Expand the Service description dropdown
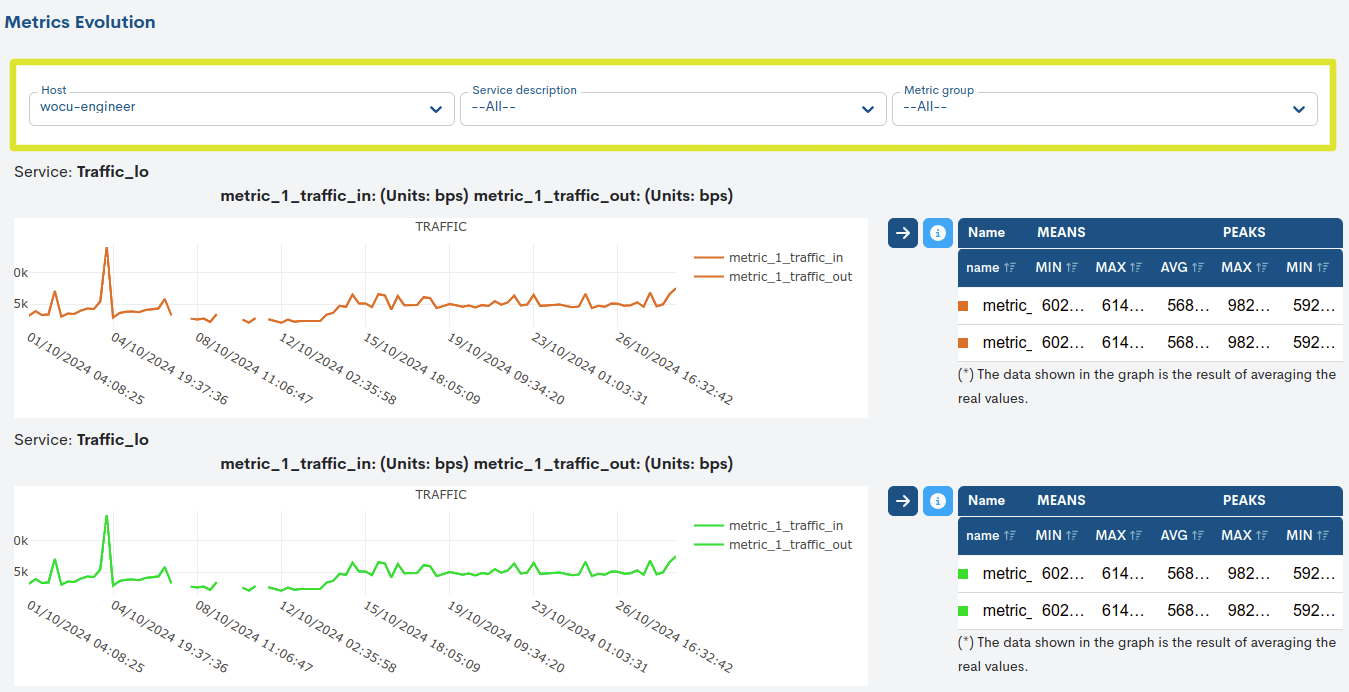The image size is (1349, 692). click(673, 108)
